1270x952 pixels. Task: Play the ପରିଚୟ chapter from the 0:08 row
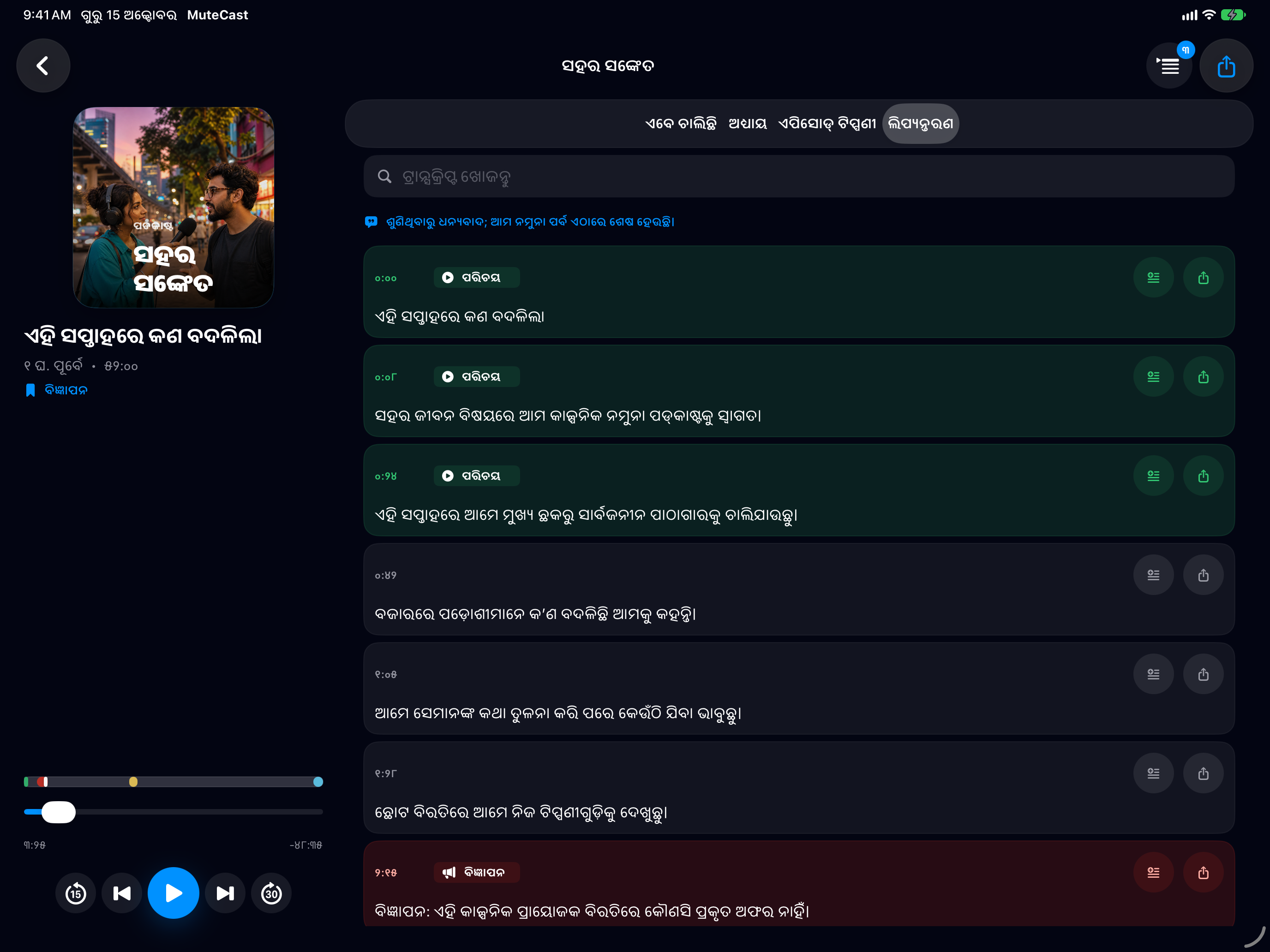point(477,377)
